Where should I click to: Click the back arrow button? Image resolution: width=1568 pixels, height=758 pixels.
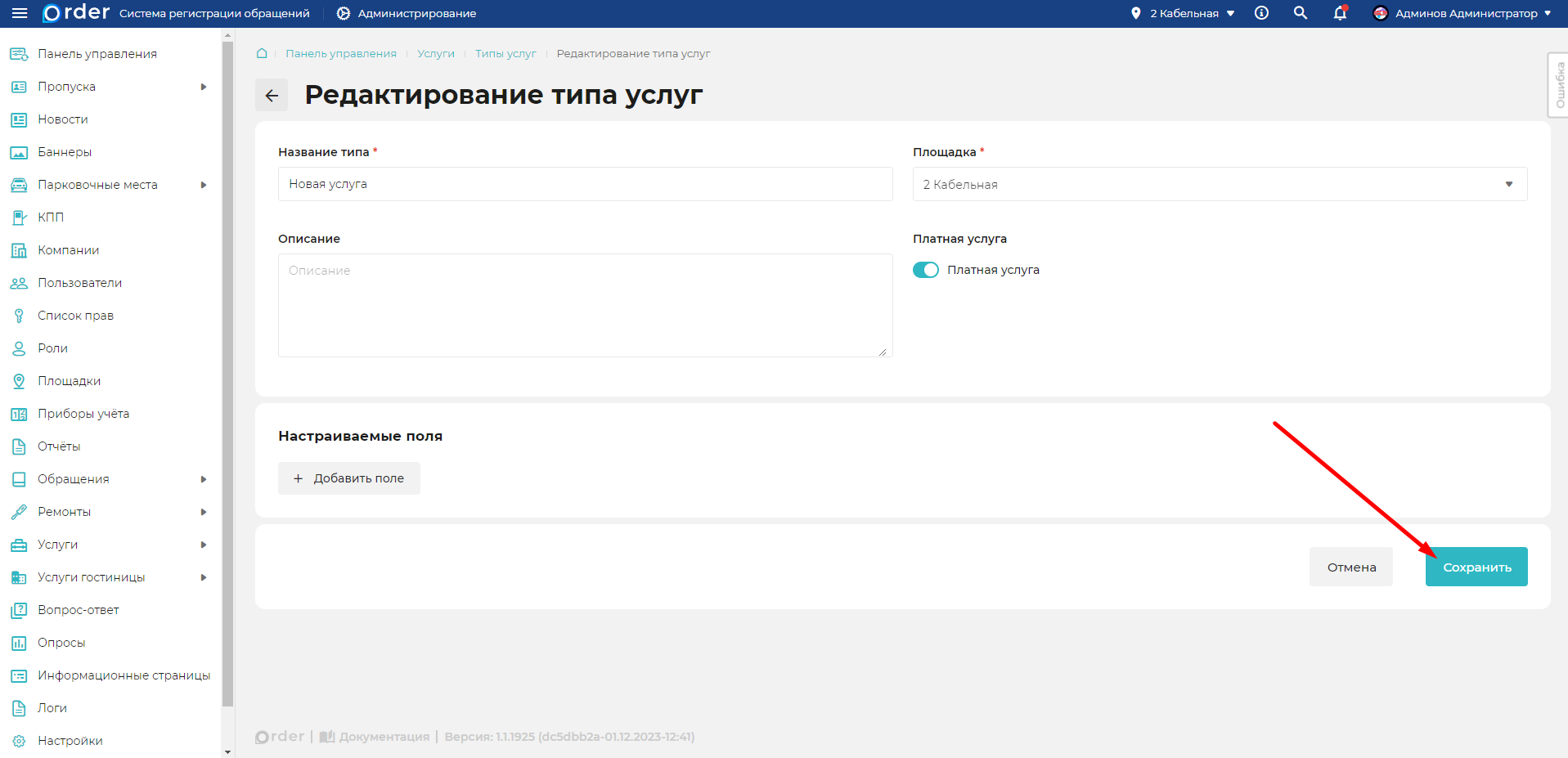click(x=272, y=96)
